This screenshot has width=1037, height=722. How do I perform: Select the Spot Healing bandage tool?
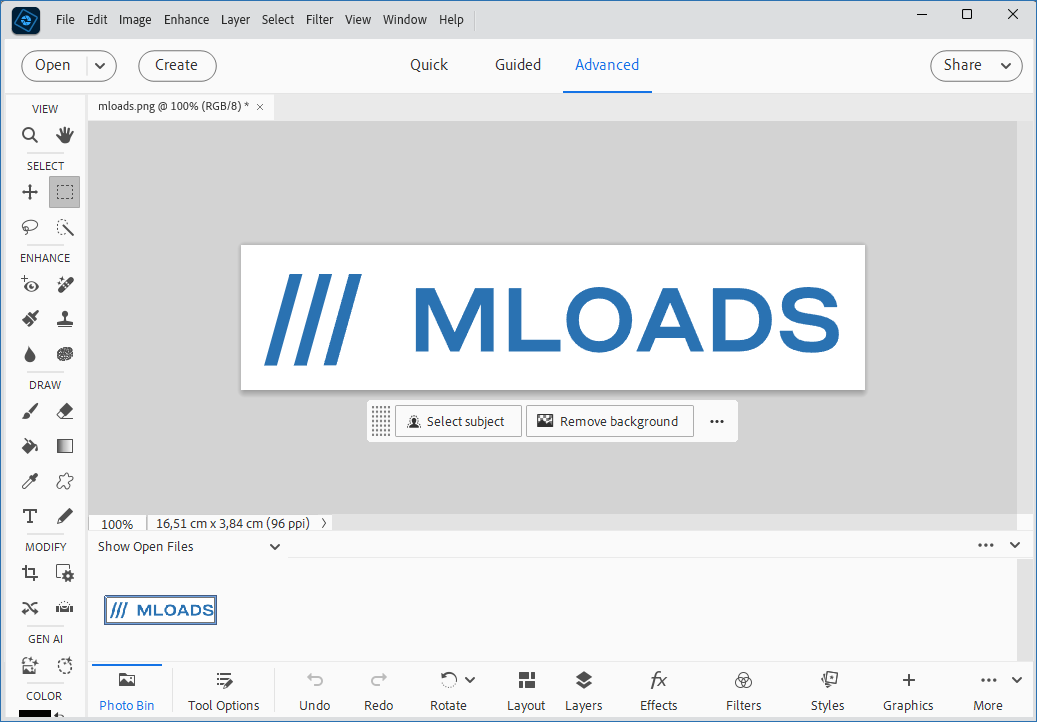pos(65,284)
